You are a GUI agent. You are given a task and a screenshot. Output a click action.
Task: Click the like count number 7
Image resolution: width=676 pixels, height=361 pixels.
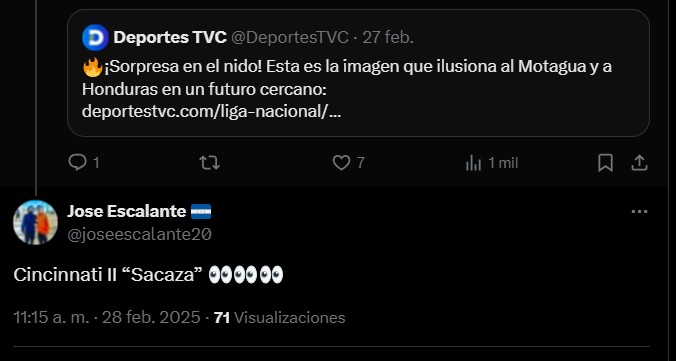click(x=360, y=163)
